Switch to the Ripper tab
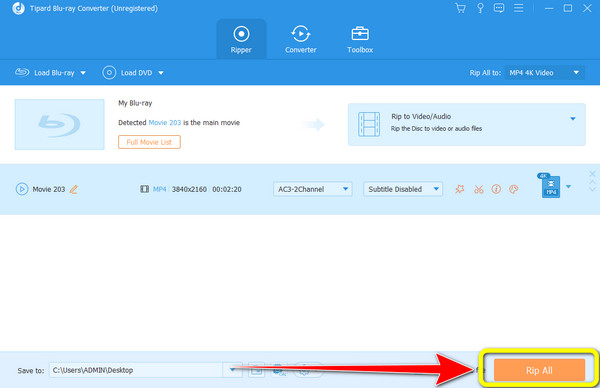 (x=241, y=39)
